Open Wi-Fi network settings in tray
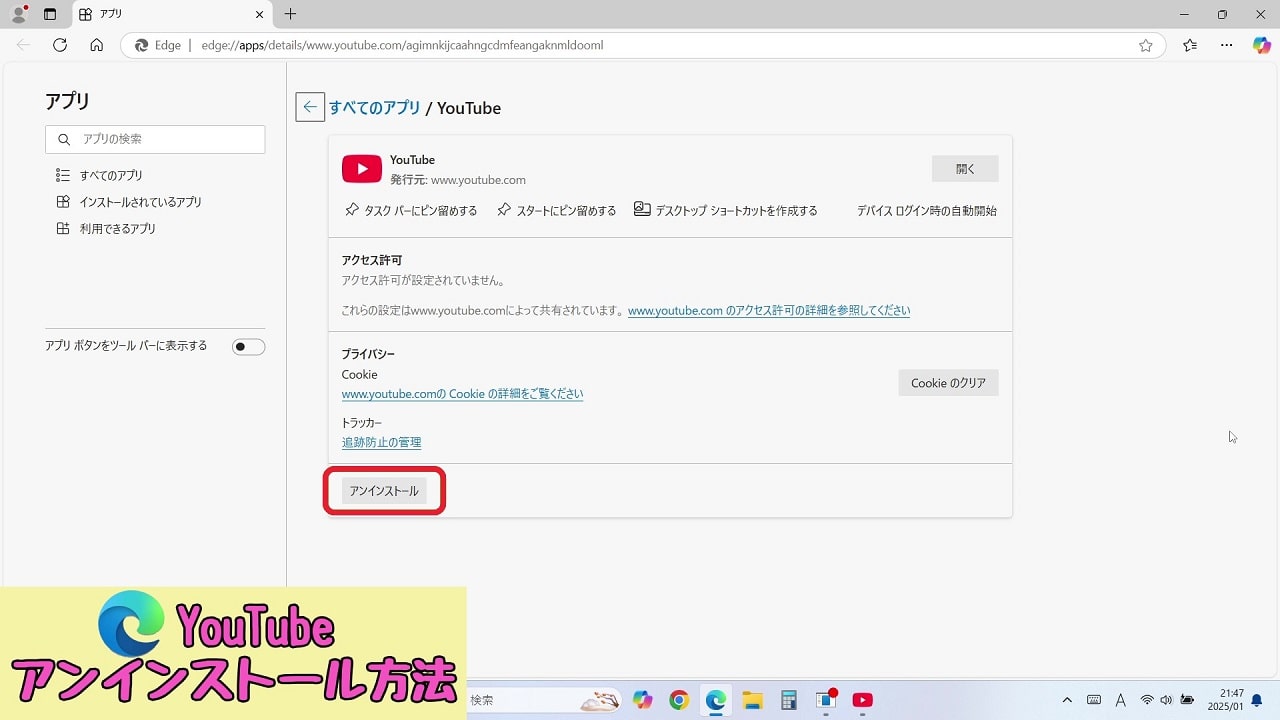The height and width of the screenshot is (720, 1280). pyautogui.click(x=1147, y=700)
